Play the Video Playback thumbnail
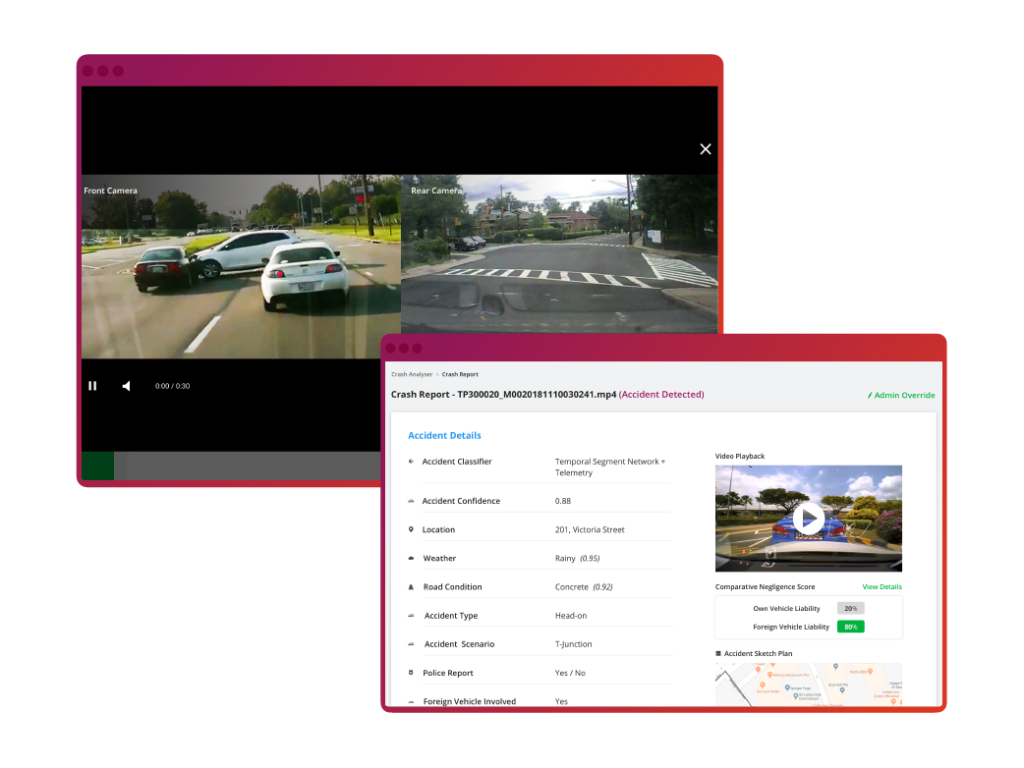This screenshot has height=768, width=1024. (x=808, y=518)
